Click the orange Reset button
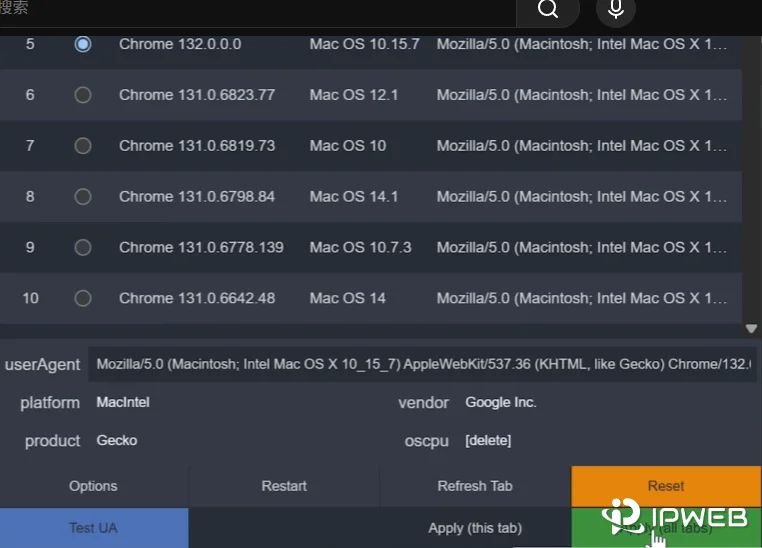This screenshot has width=762, height=548. 666,486
